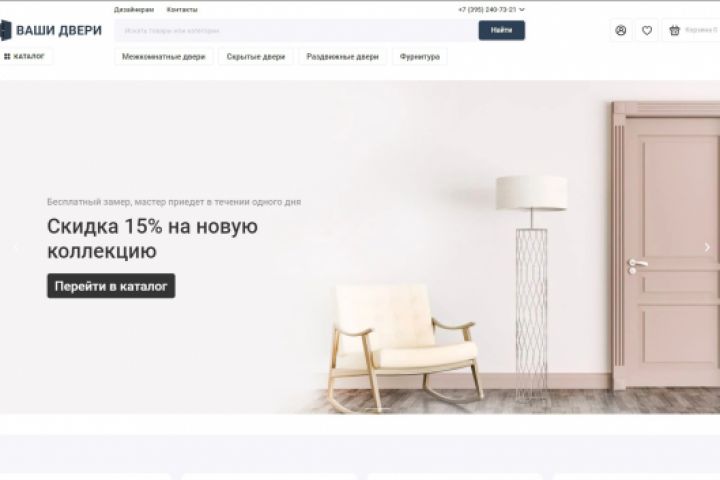Click the Перейти в каталог button
The width and height of the screenshot is (720, 480).
coord(111,286)
